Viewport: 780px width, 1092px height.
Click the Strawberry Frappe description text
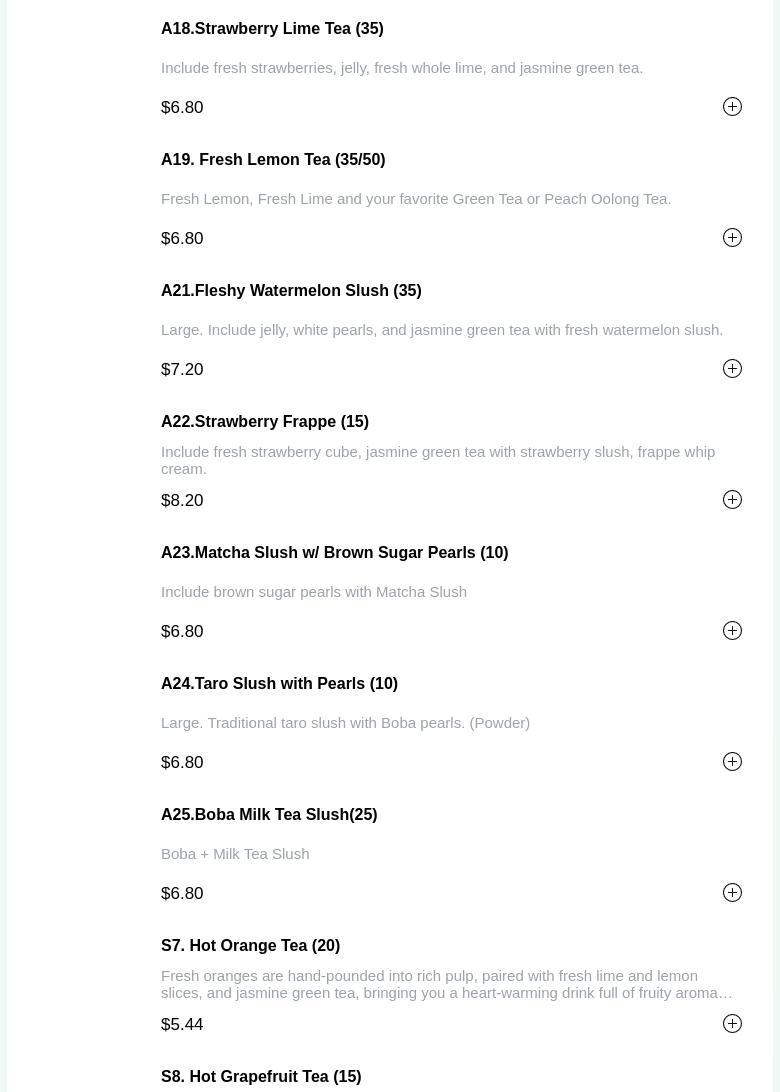click(x=438, y=460)
